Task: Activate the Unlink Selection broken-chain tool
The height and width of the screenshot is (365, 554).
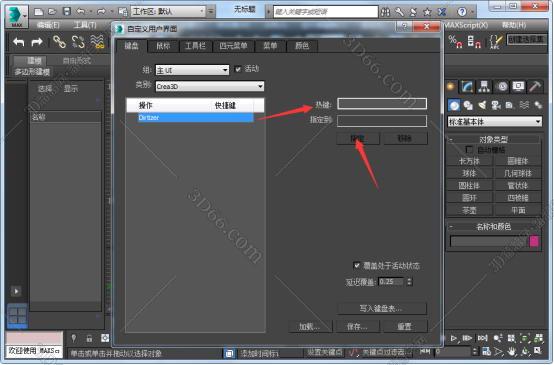Action: tap(78, 42)
